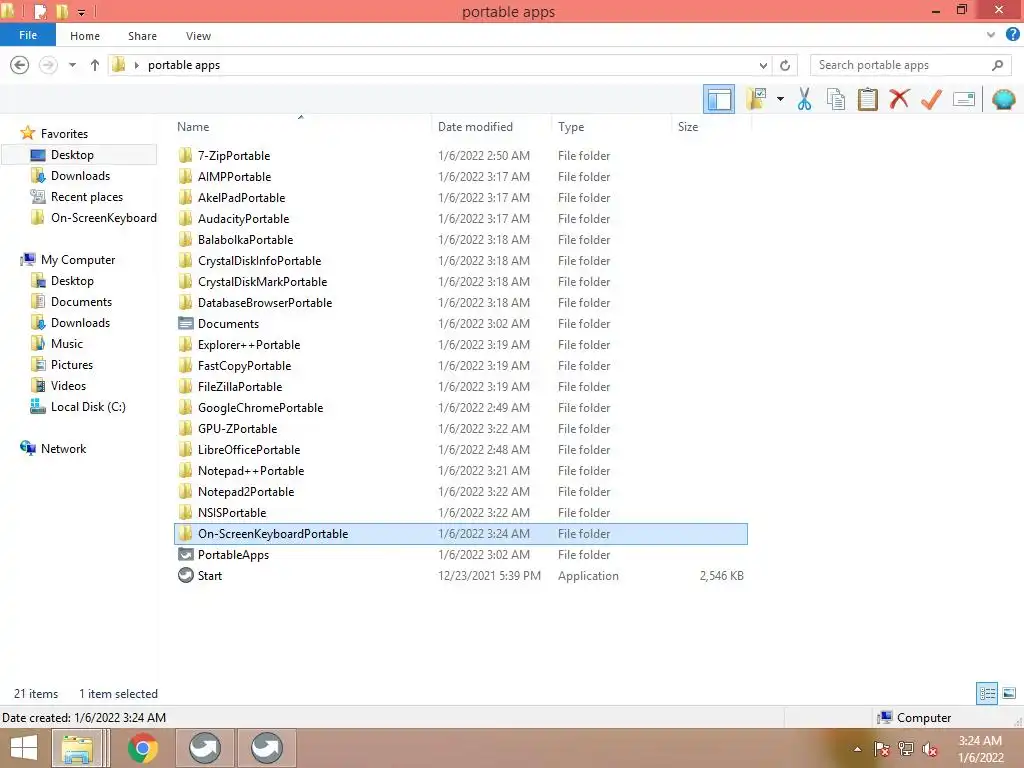Open Help with the blue question icon
Screen dimensions: 1024x768
1012,35
